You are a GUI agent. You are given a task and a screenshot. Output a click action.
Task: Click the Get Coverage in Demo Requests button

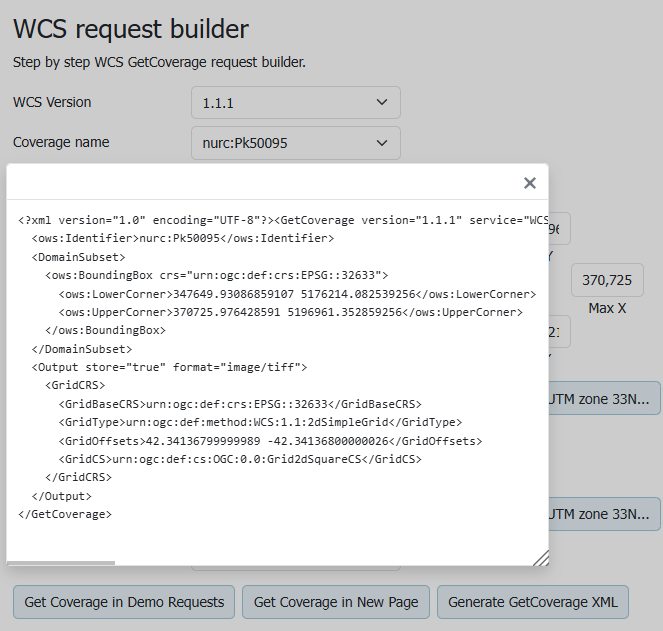pos(124,602)
